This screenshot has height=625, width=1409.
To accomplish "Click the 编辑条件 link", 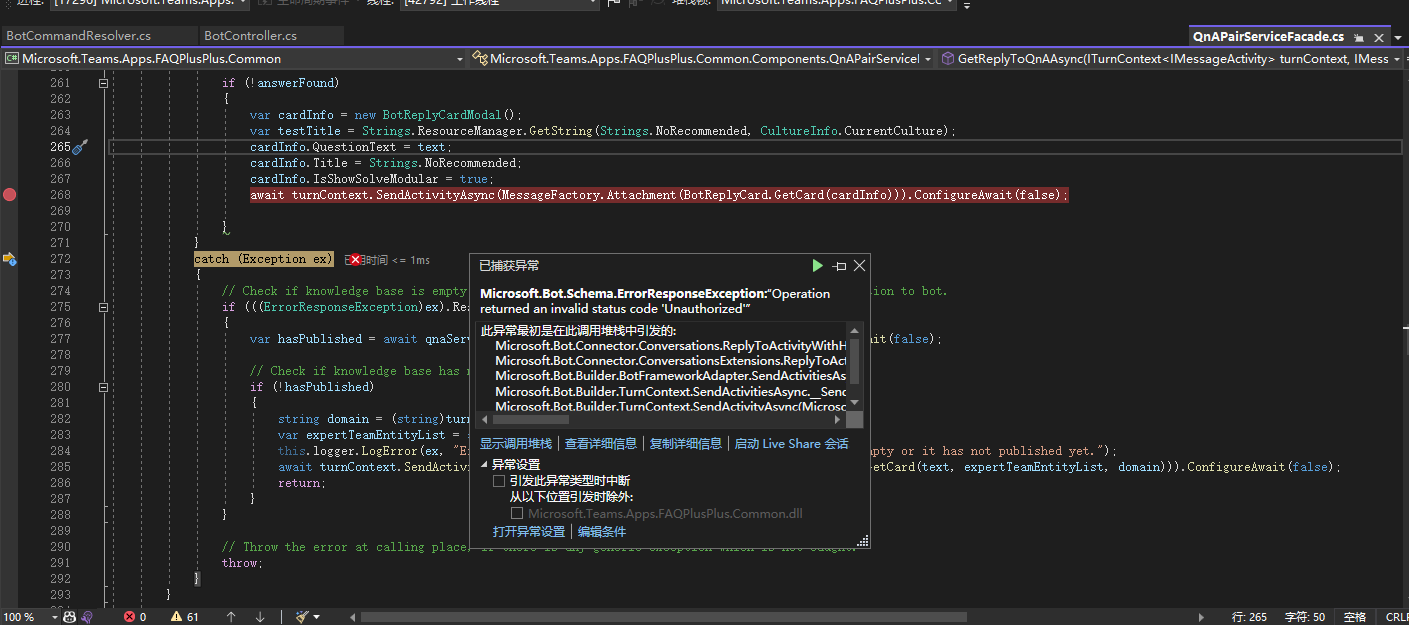I will (602, 532).
